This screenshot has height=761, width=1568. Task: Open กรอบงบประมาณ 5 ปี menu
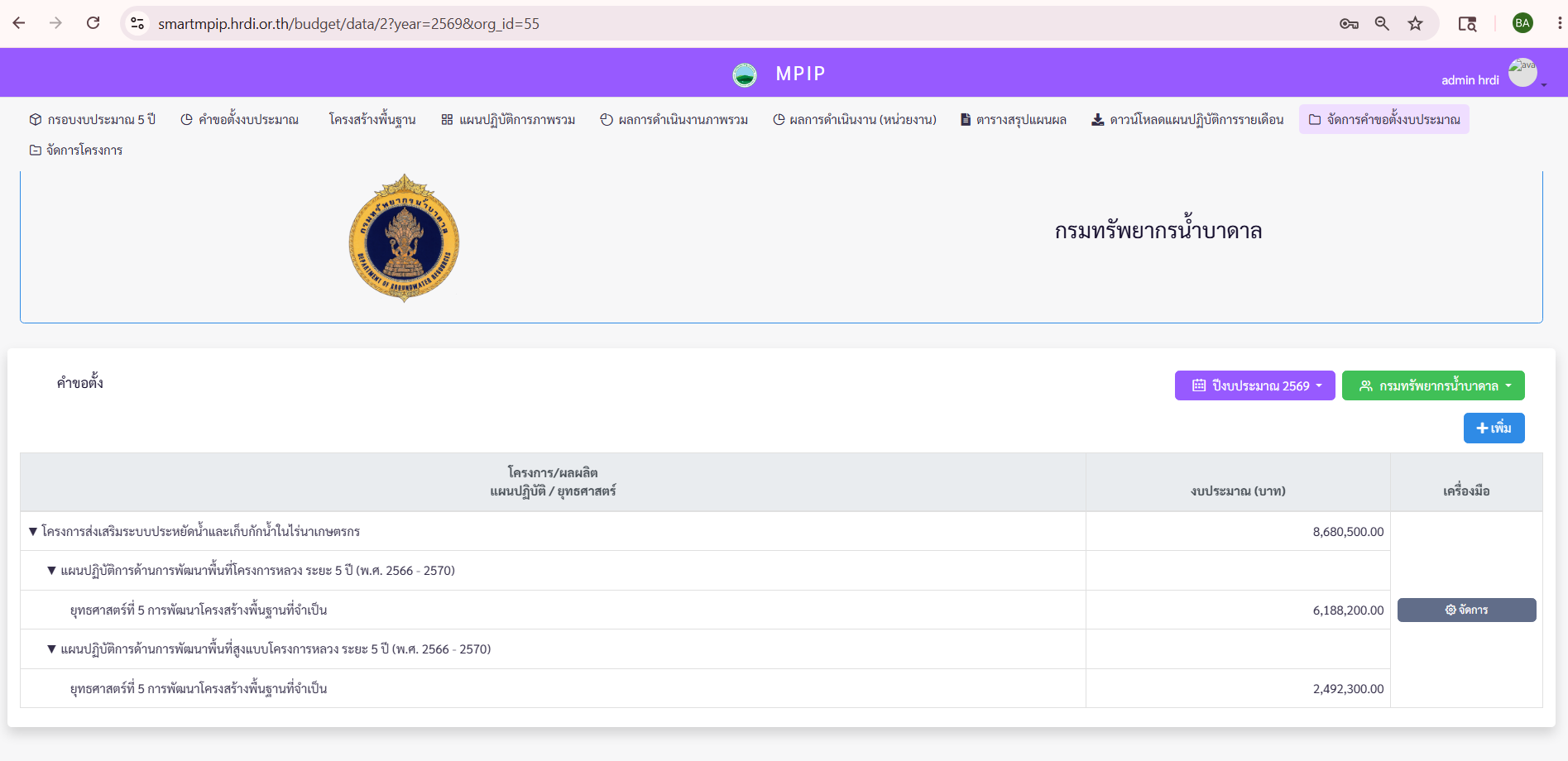coord(93,119)
